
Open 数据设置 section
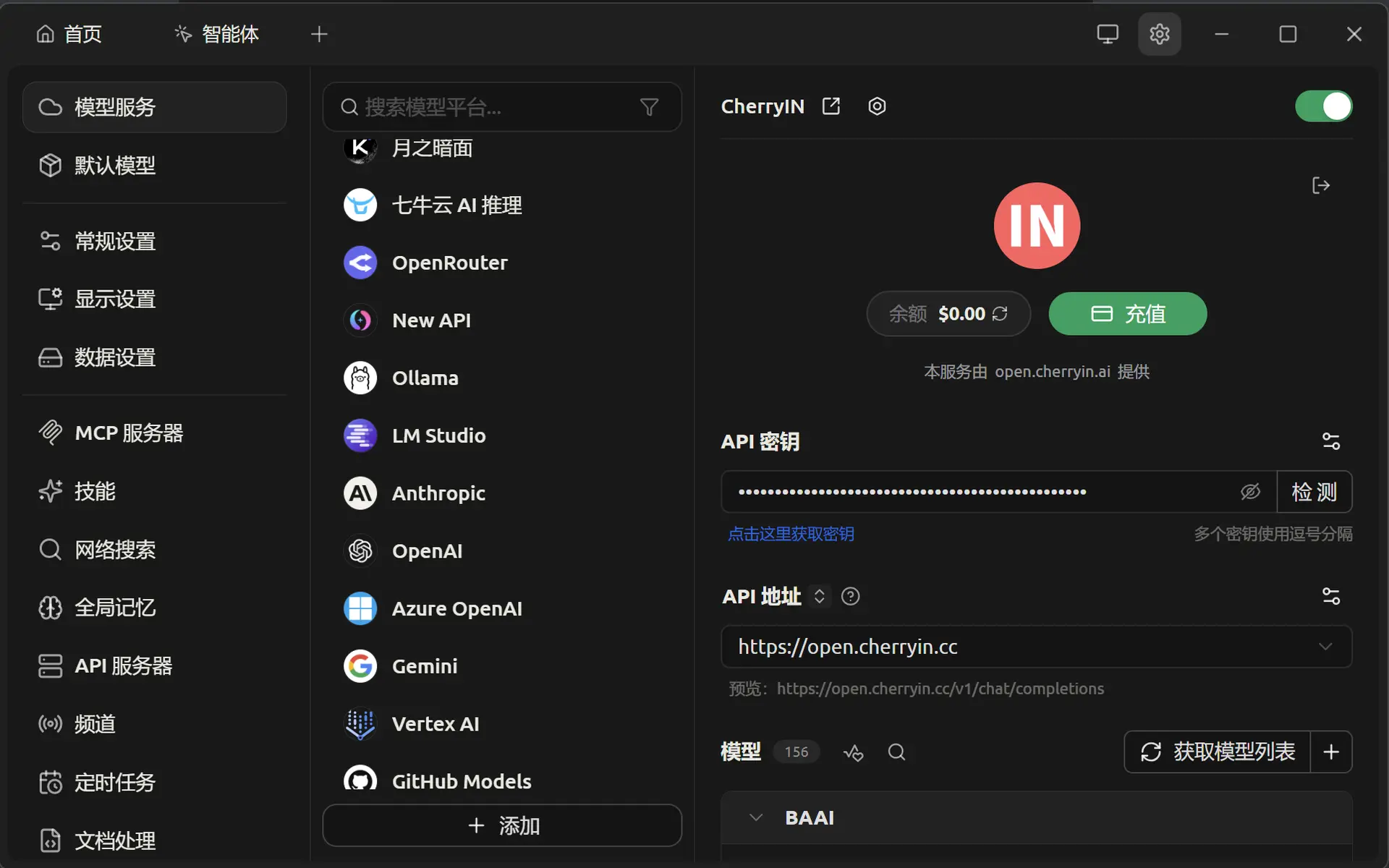[155, 357]
